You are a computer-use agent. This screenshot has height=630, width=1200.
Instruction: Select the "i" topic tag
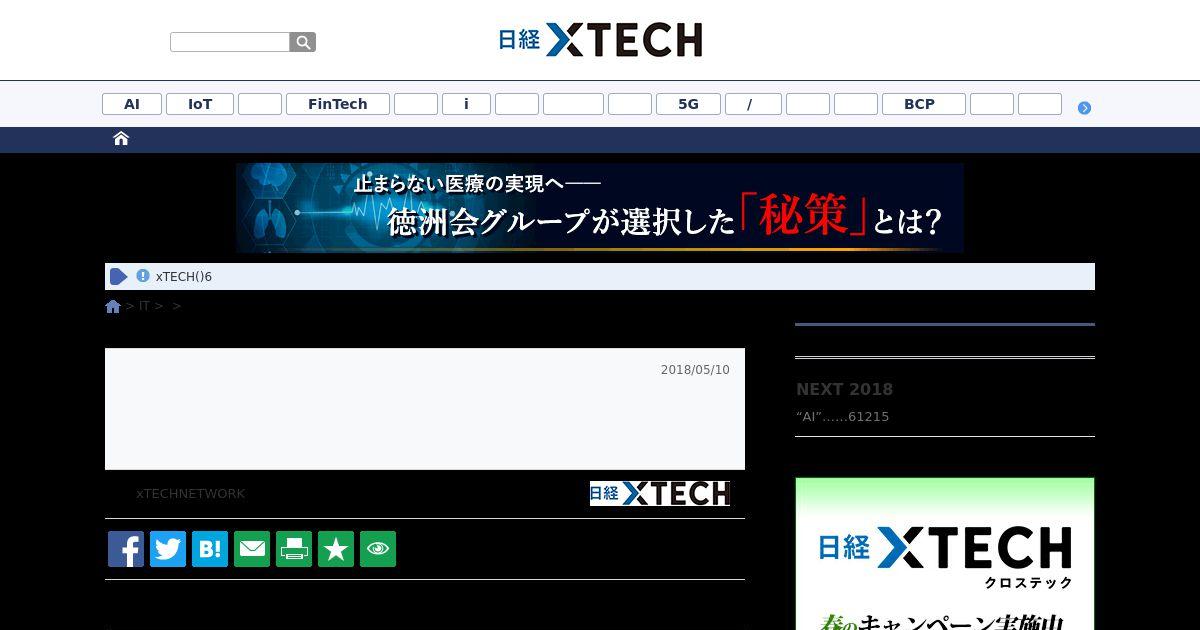point(466,104)
